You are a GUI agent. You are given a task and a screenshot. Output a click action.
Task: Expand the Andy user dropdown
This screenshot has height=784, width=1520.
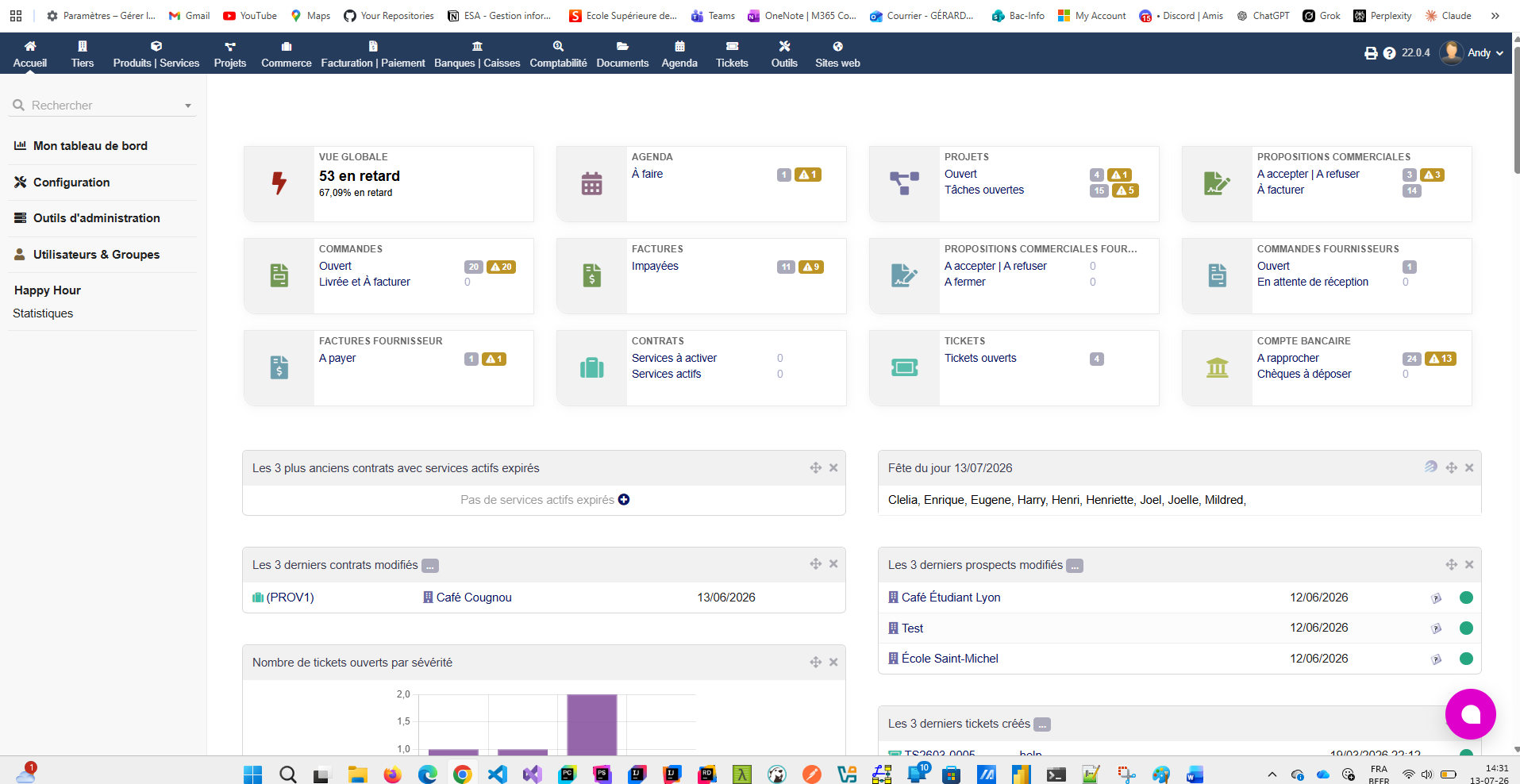[1473, 52]
